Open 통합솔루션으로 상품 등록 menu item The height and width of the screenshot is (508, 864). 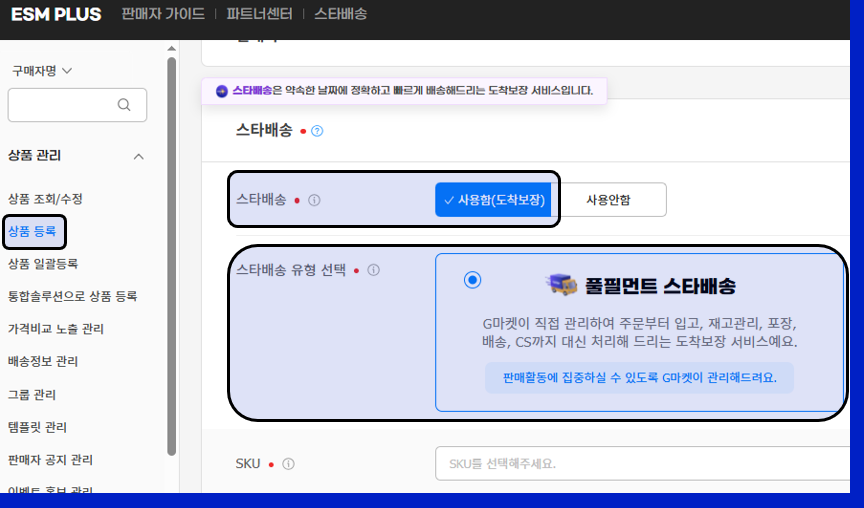pyautogui.click(x=72, y=296)
